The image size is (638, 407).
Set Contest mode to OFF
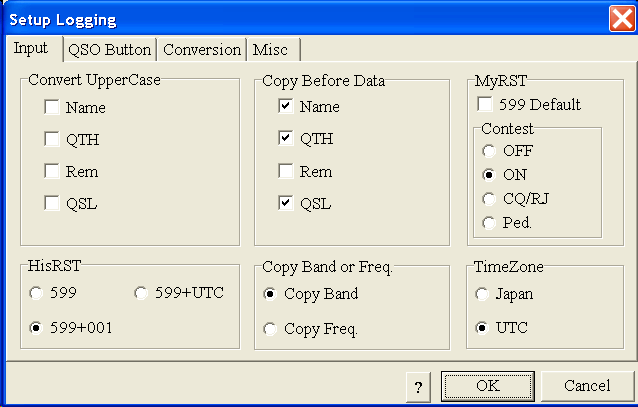(489, 151)
